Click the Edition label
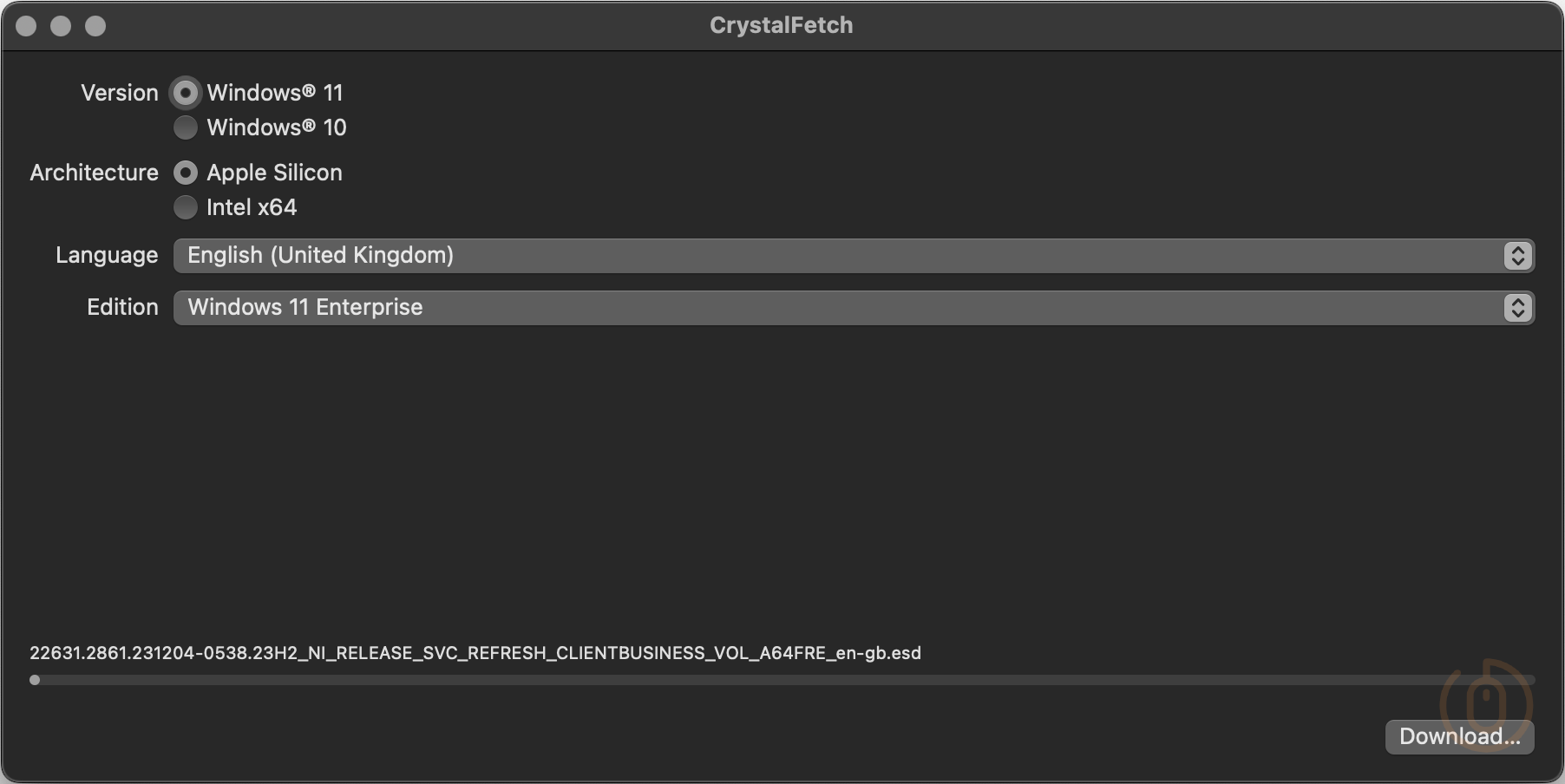1565x784 pixels. [x=121, y=307]
